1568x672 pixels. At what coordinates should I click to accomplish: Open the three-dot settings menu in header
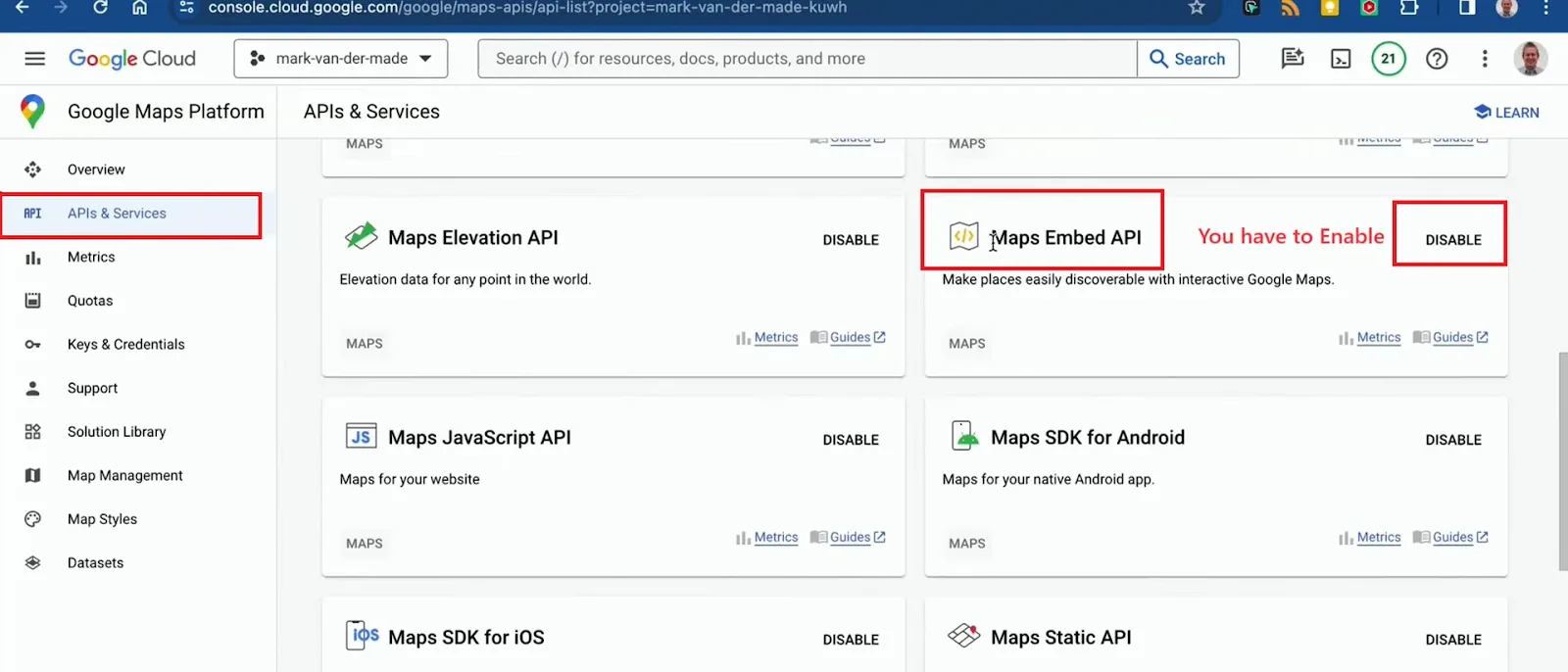(1485, 59)
